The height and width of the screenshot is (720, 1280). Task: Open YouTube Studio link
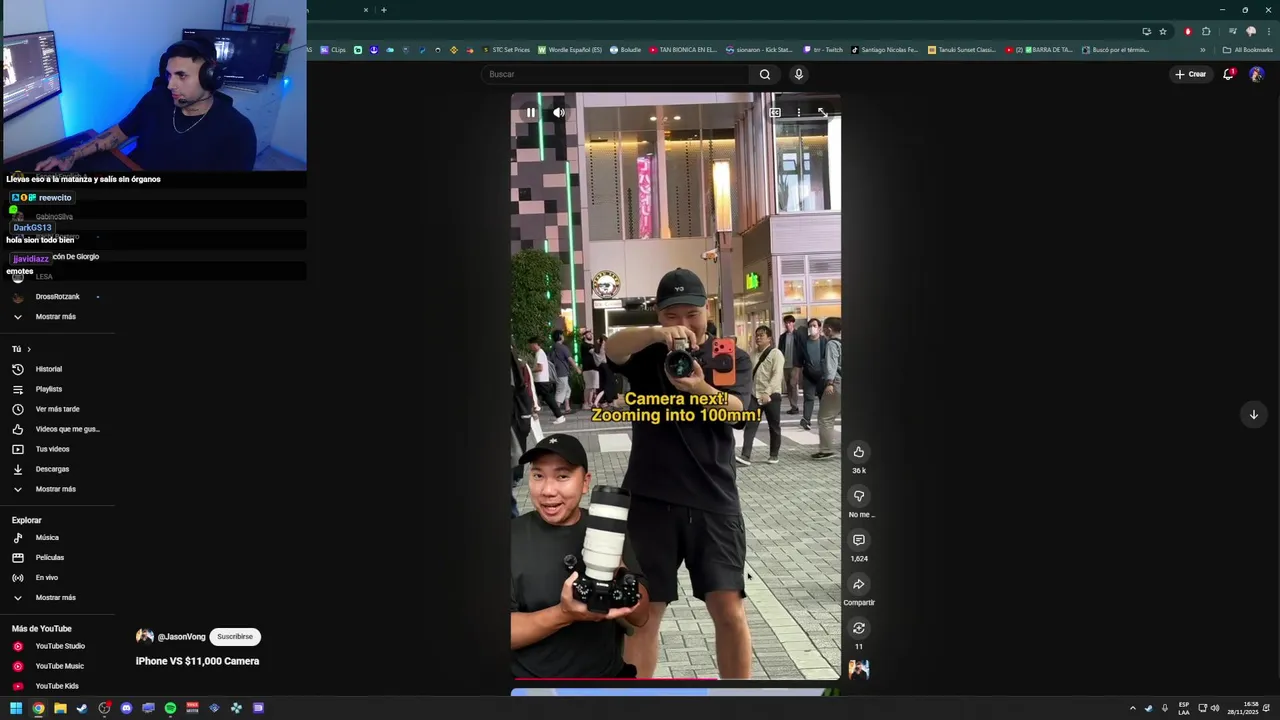click(x=60, y=646)
